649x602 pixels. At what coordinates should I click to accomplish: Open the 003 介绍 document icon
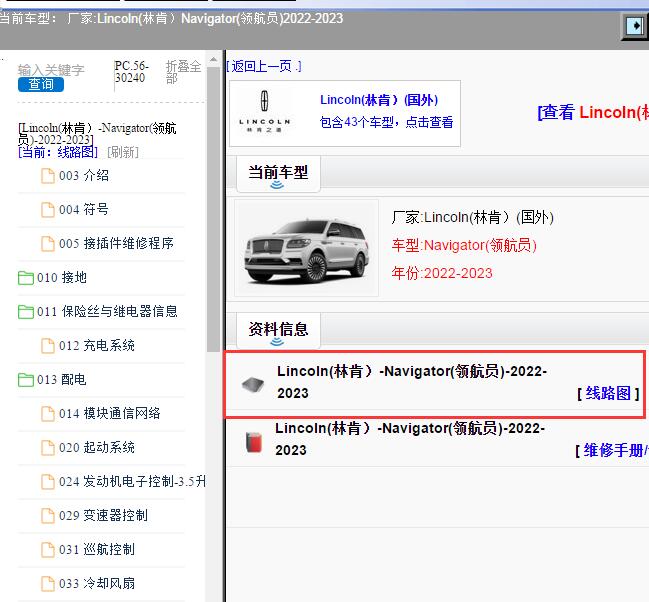click(48, 176)
